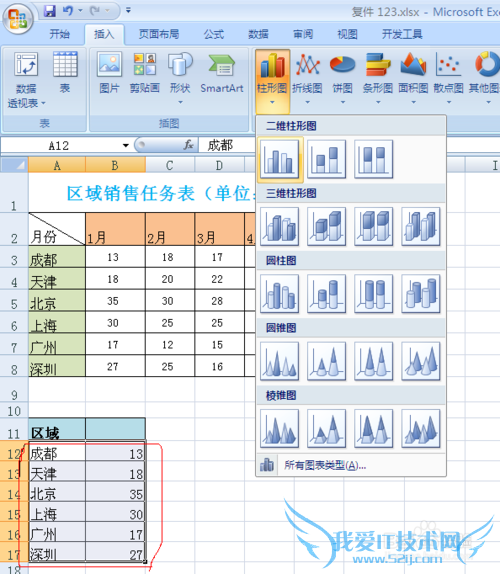Viewport: 500px width, 574px height.
Task: Select row 5 header
Action: pos(14,301)
